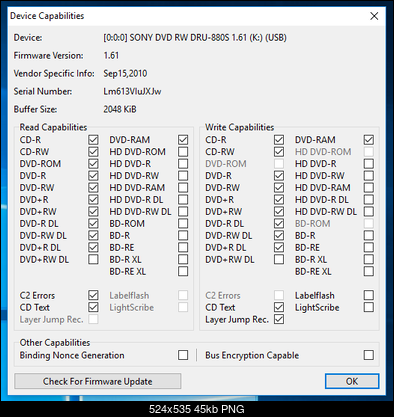Toggle DVD+R DL checkbox under Write Capabilities

(x=279, y=248)
